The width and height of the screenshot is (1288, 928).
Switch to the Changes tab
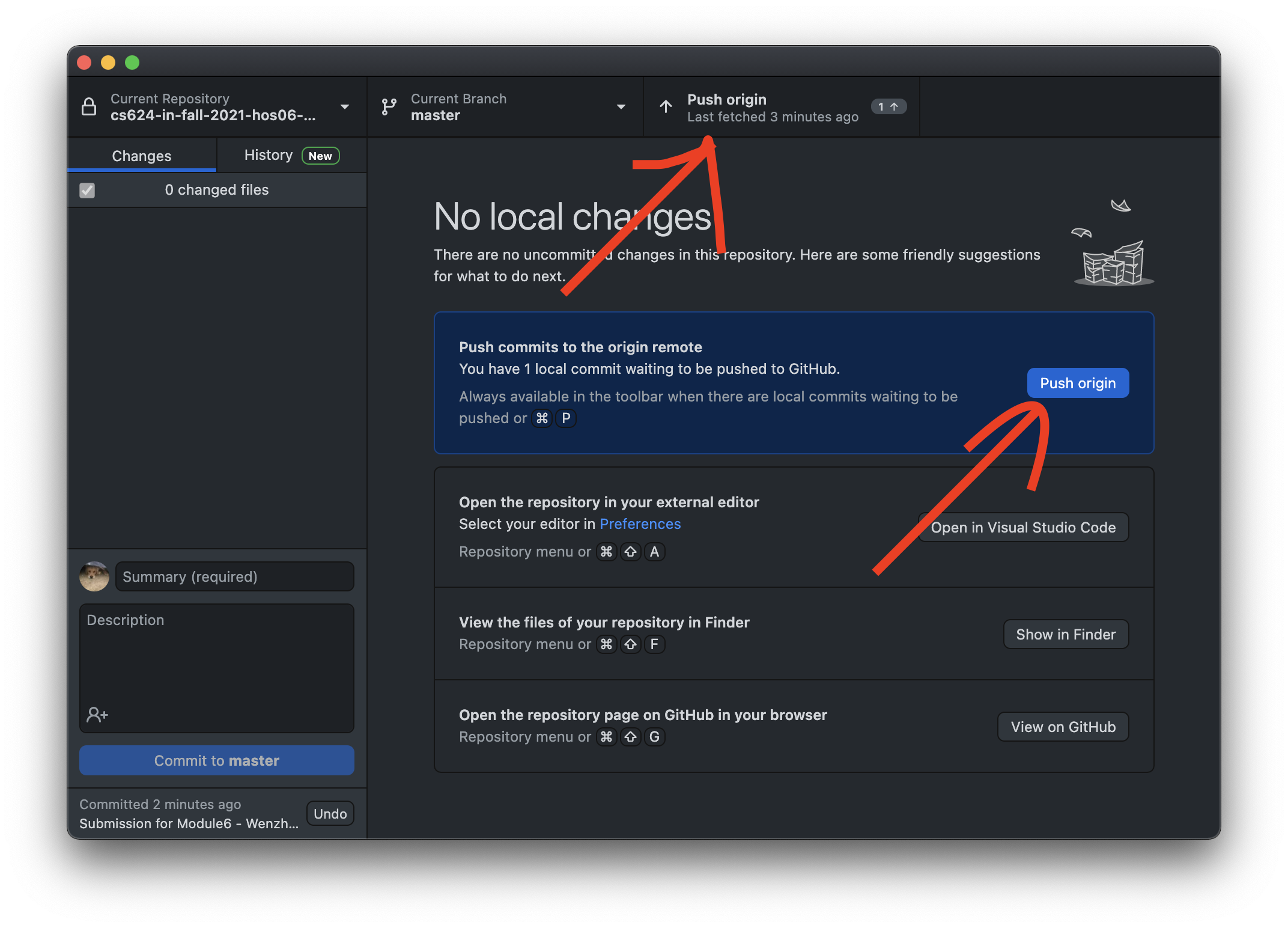pyautogui.click(x=142, y=156)
